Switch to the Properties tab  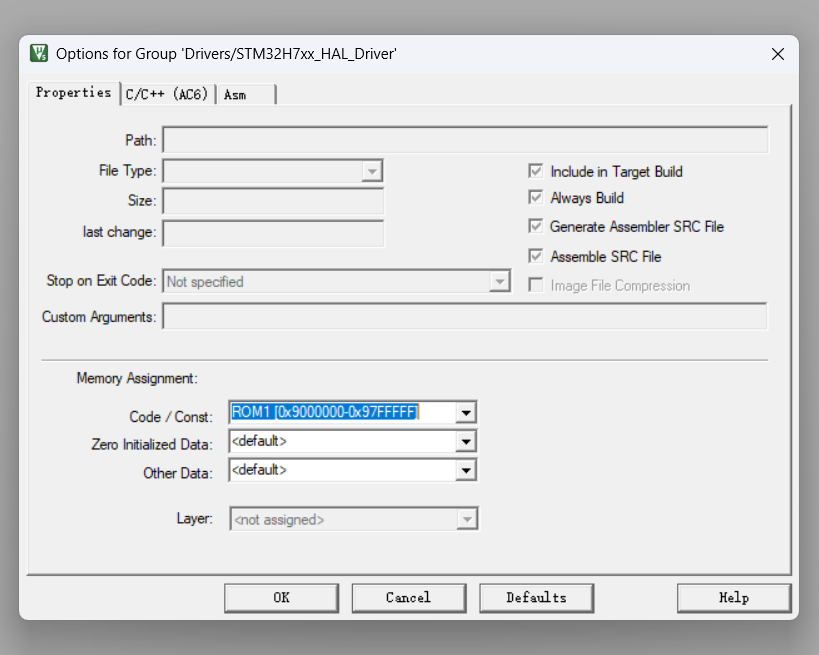73,92
